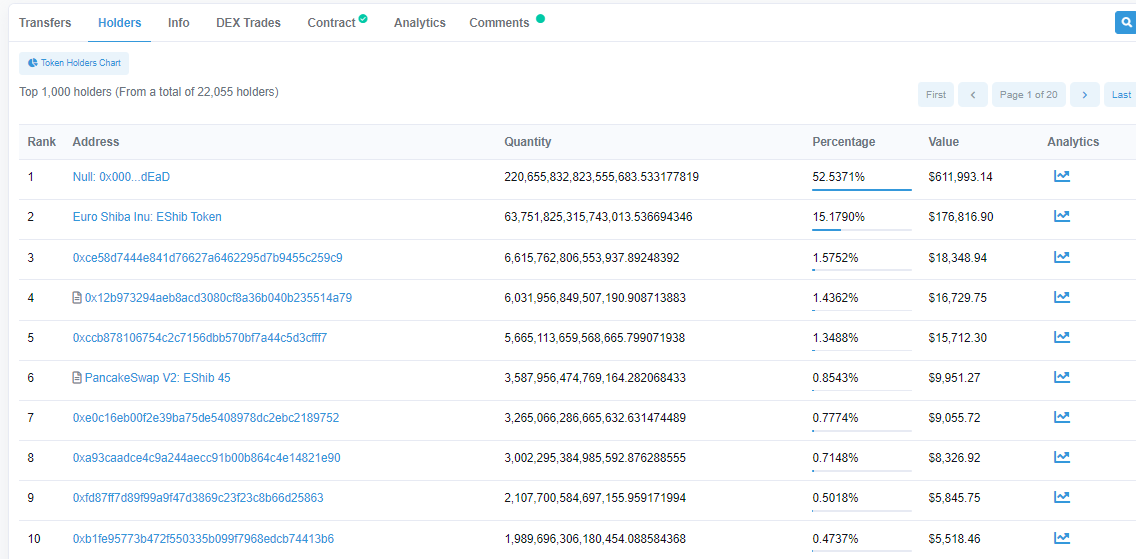Open the Comments tab
Image resolution: width=1136 pixels, height=559 pixels.
tap(499, 22)
